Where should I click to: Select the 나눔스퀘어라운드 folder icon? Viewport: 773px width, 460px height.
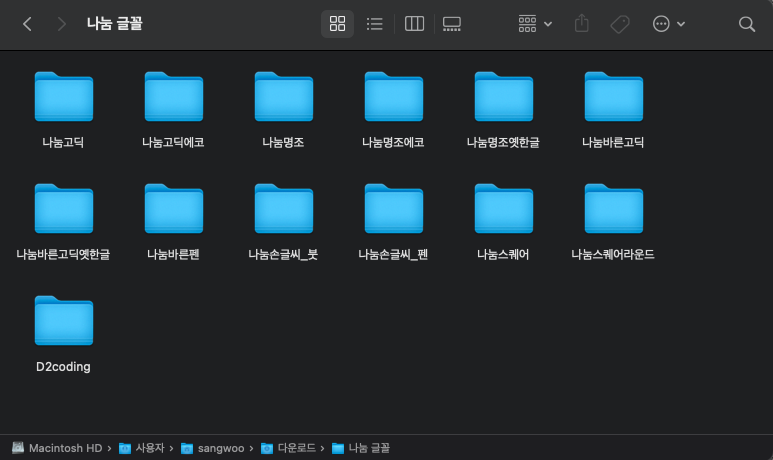(613, 208)
